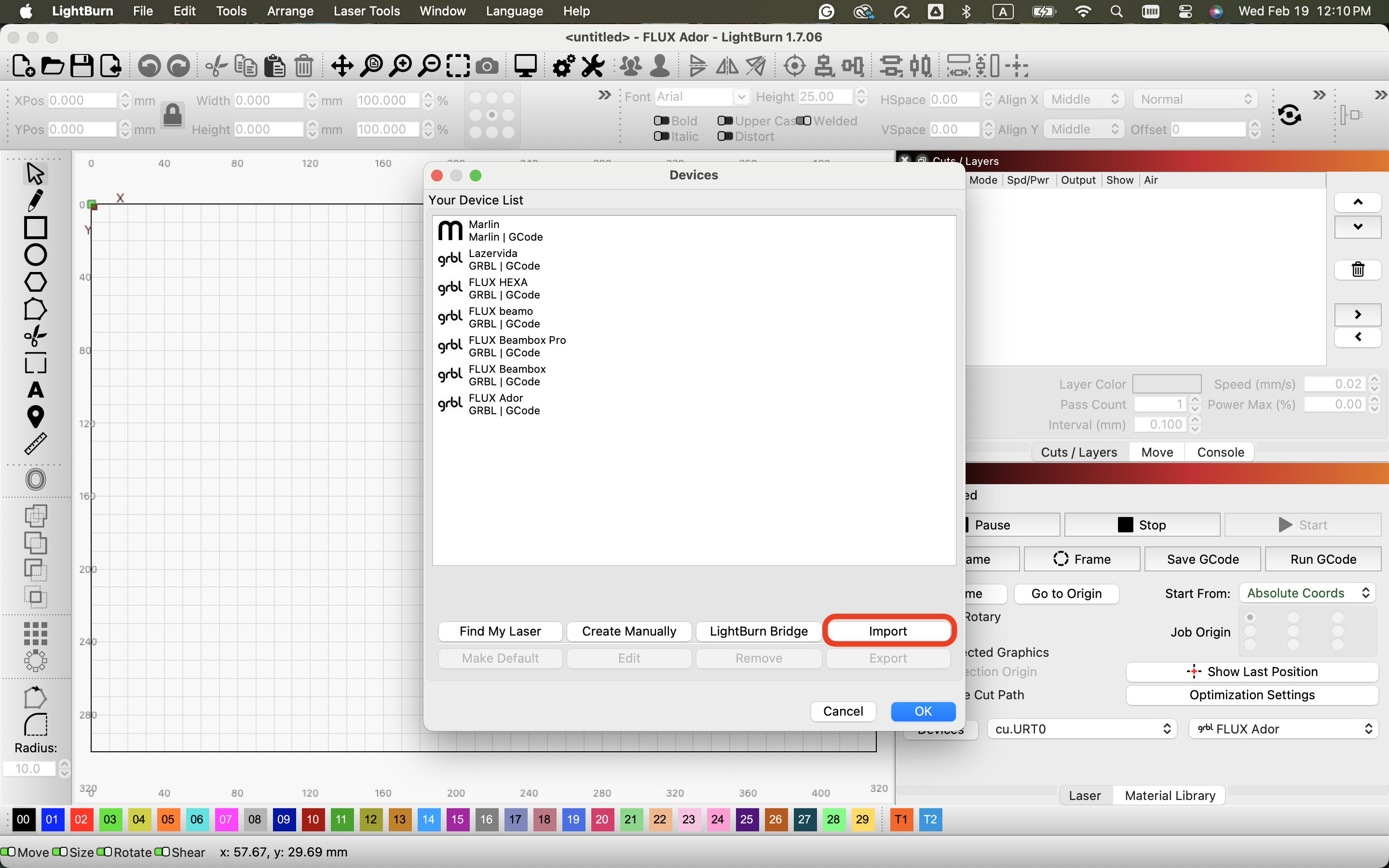1389x868 pixels.
Task: Select the Offset Shapes tool
Action: click(x=35, y=479)
